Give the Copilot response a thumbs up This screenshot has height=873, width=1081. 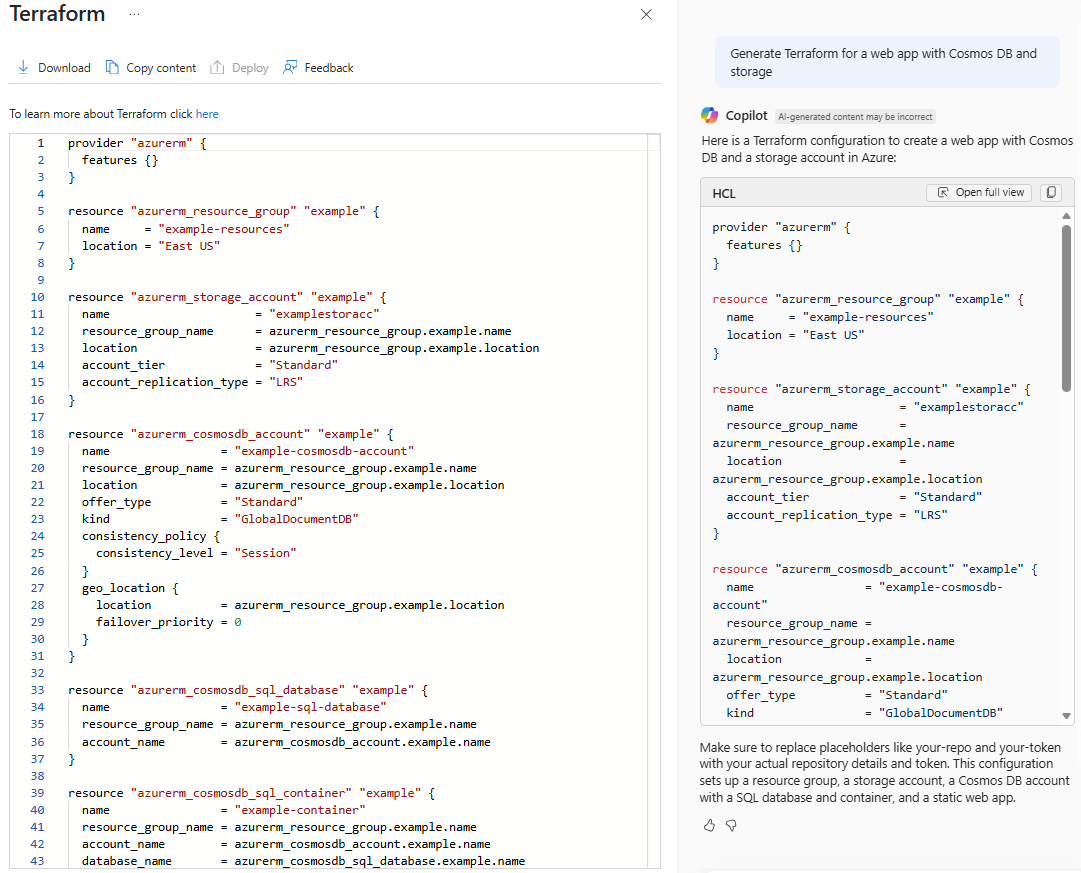pyautogui.click(x=709, y=825)
